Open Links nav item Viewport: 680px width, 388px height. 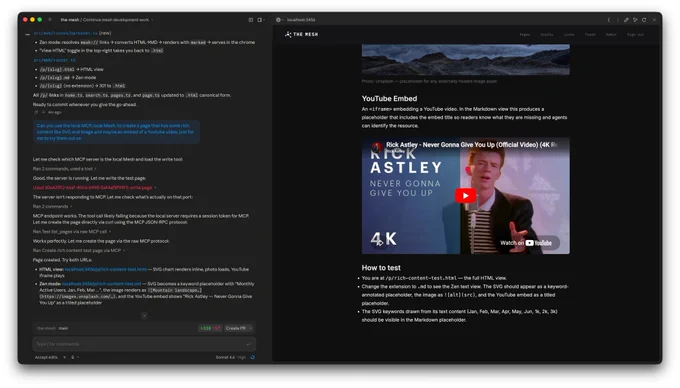[569, 35]
